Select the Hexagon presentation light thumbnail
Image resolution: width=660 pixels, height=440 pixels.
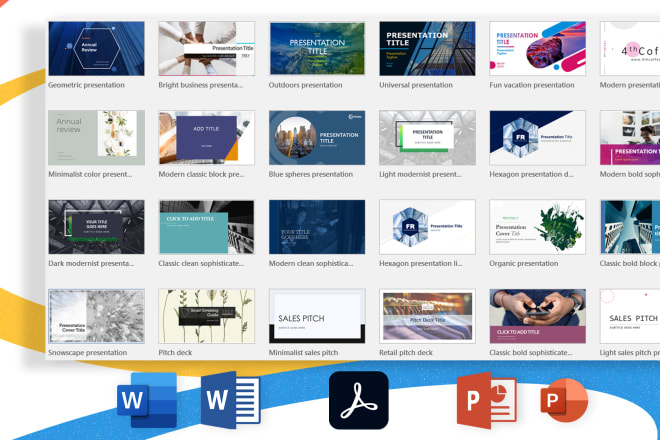(427, 227)
